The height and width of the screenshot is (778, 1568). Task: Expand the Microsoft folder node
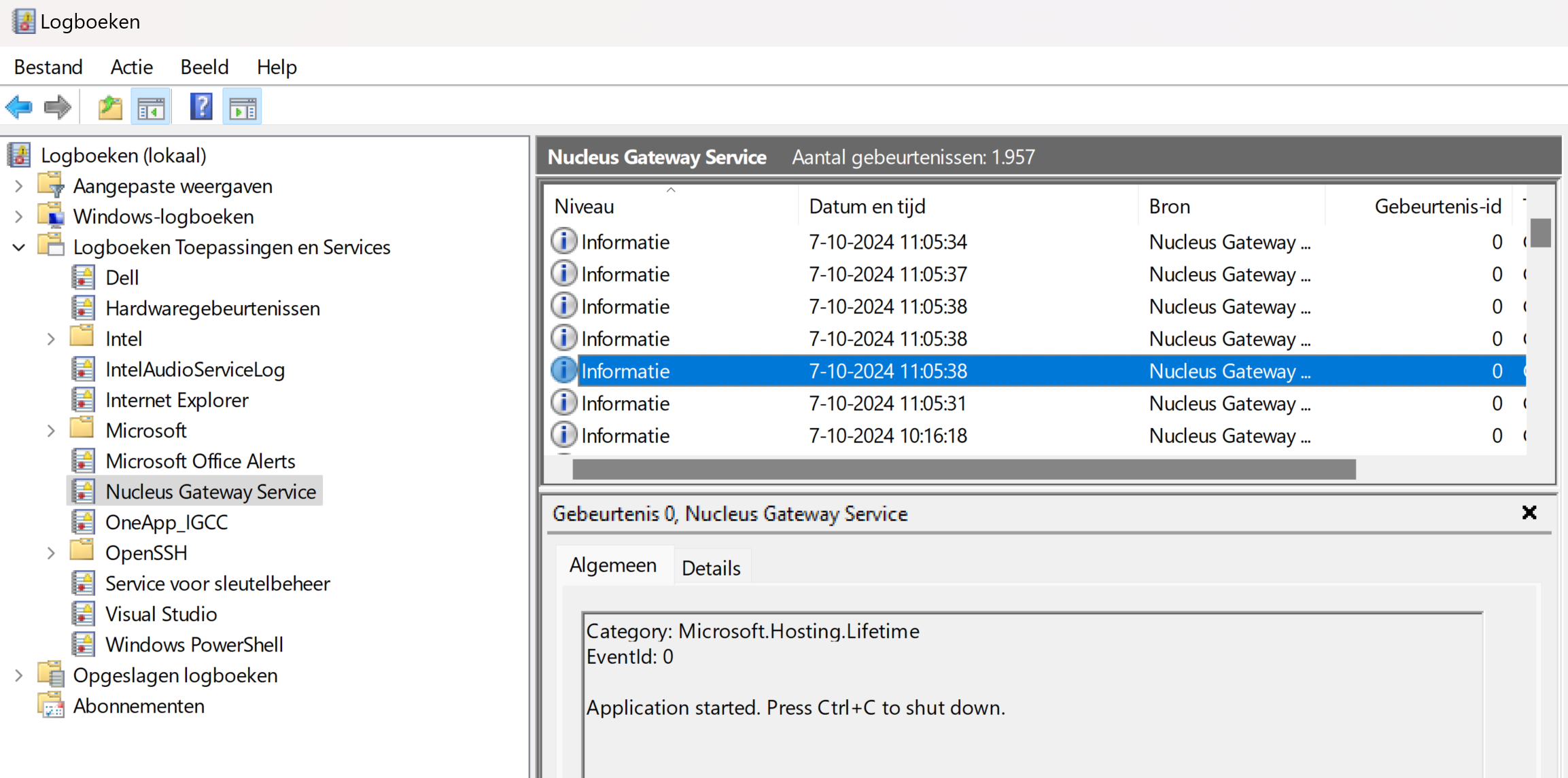[x=51, y=431]
